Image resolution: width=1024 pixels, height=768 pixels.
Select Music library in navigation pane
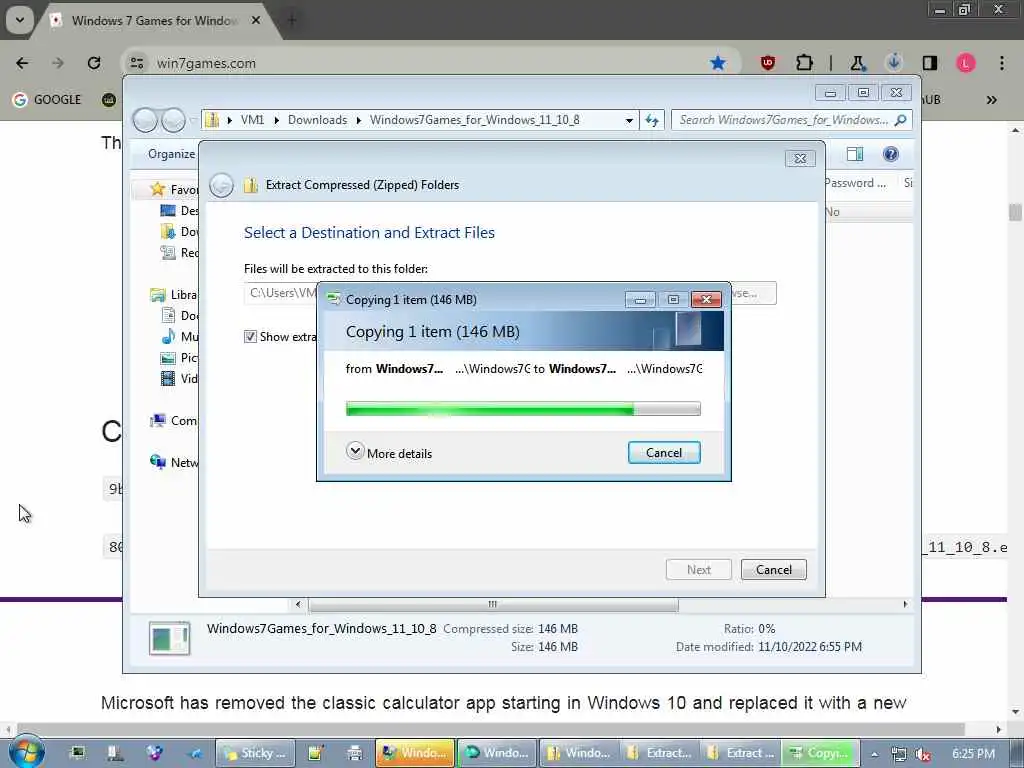(x=179, y=336)
